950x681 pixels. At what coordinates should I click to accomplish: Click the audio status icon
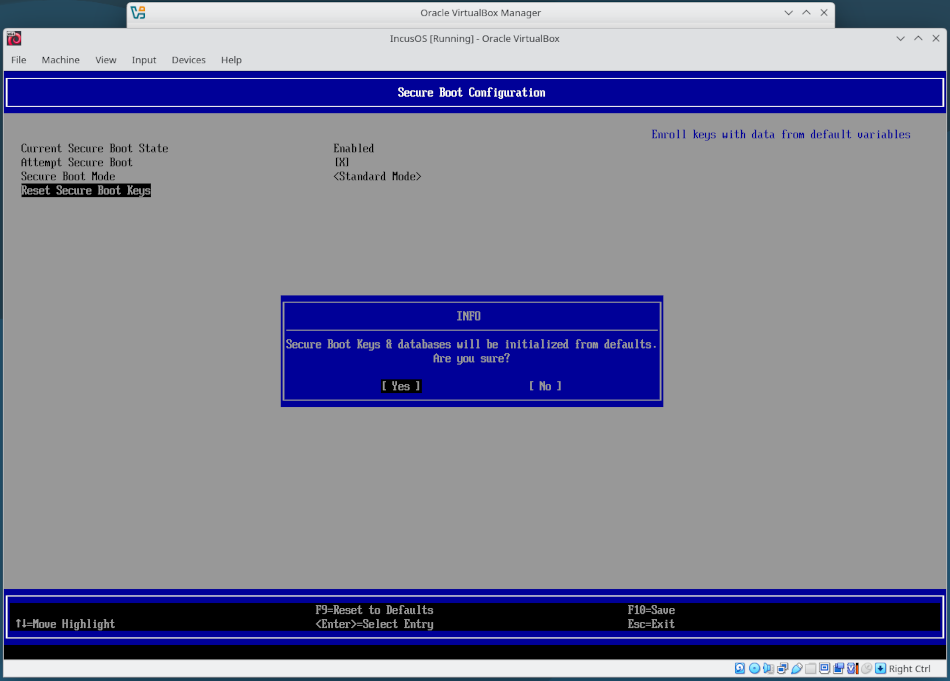click(768, 668)
